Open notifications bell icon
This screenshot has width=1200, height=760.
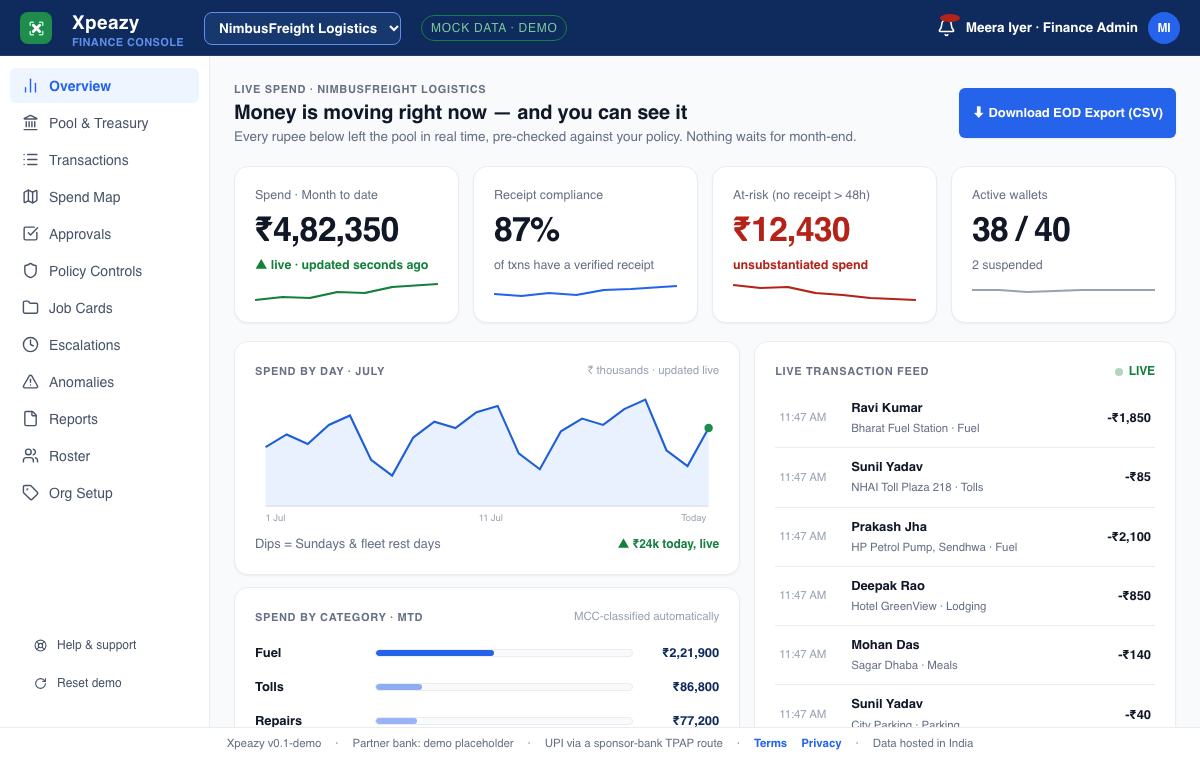pyautogui.click(x=946, y=28)
